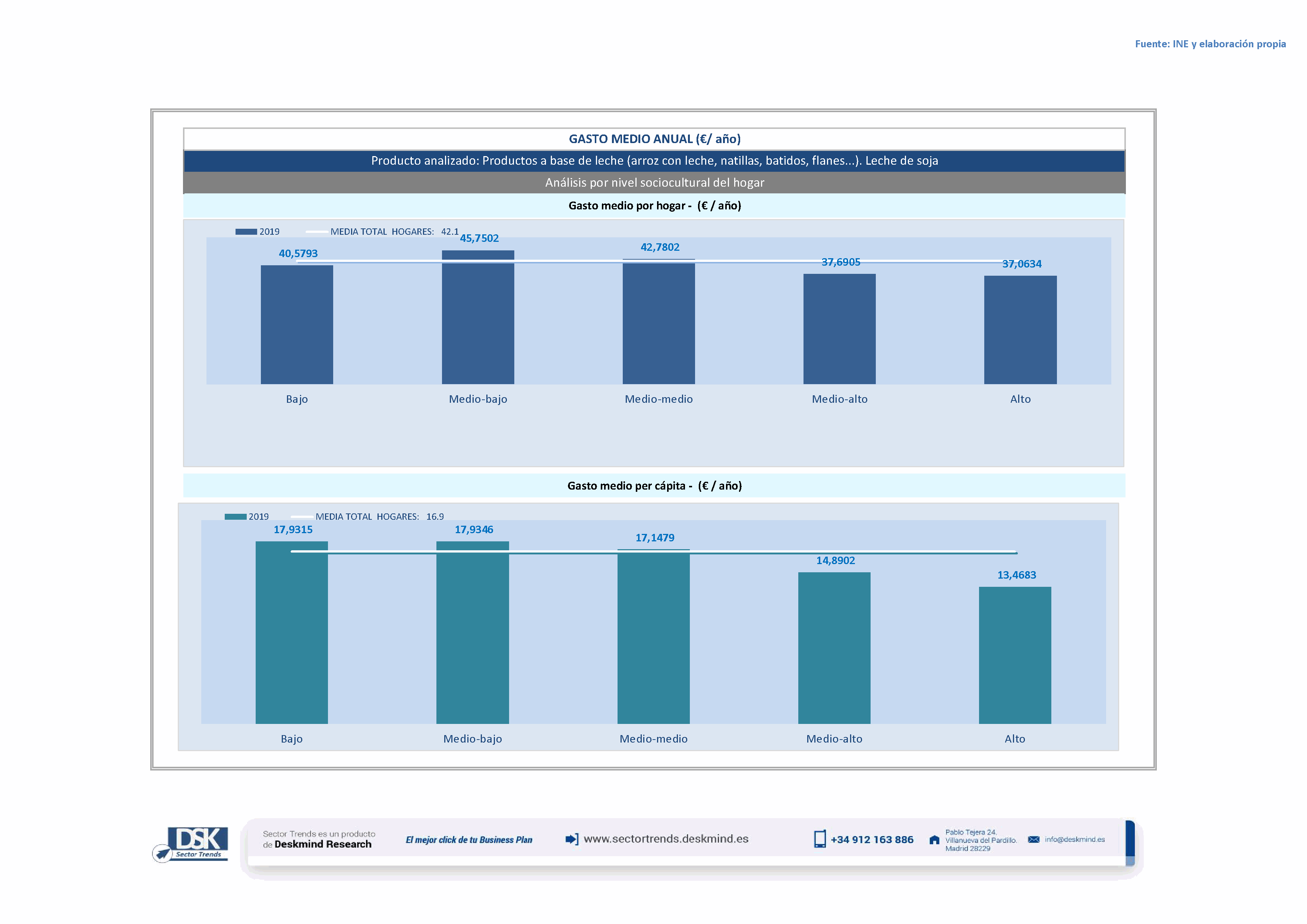The height and width of the screenshot is (924, 1307).
Task: Click the 45,7502 data label
Action: point(479,238)
